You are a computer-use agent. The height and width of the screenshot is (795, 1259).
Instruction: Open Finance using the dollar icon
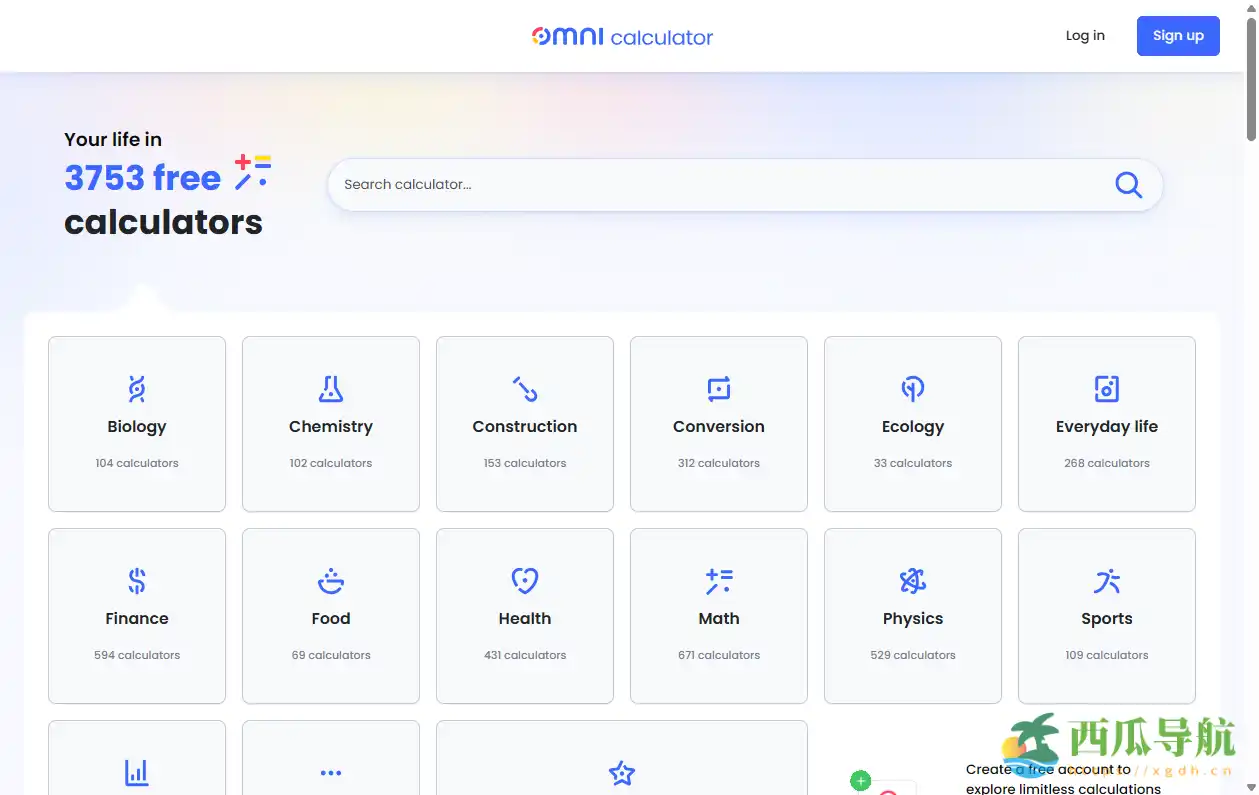[136, 581]
